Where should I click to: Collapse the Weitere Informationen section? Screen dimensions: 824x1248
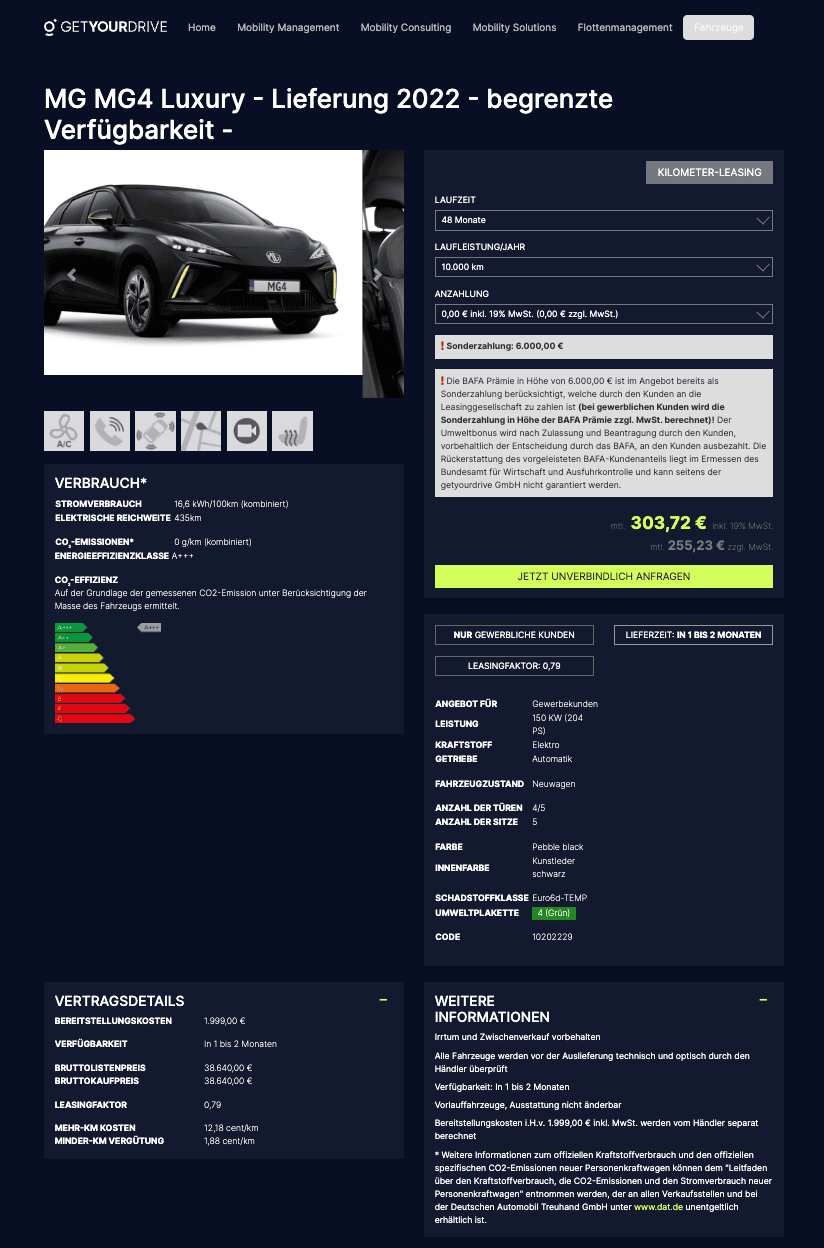(x=763, y=1000)
